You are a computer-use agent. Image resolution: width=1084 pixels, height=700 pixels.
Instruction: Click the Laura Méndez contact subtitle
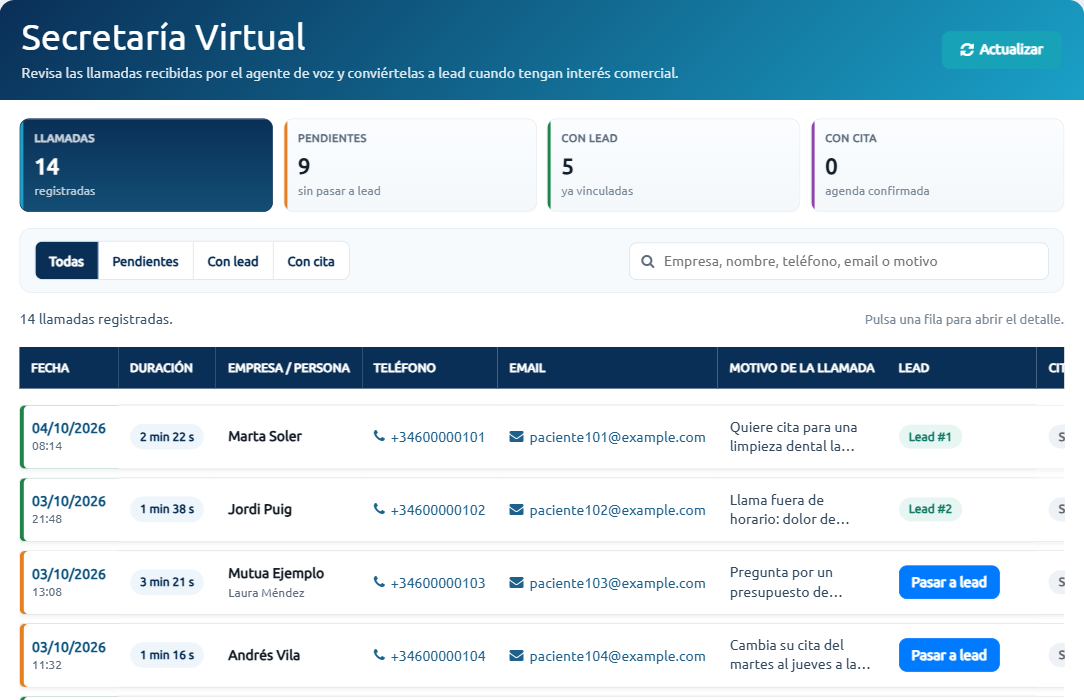266,593
